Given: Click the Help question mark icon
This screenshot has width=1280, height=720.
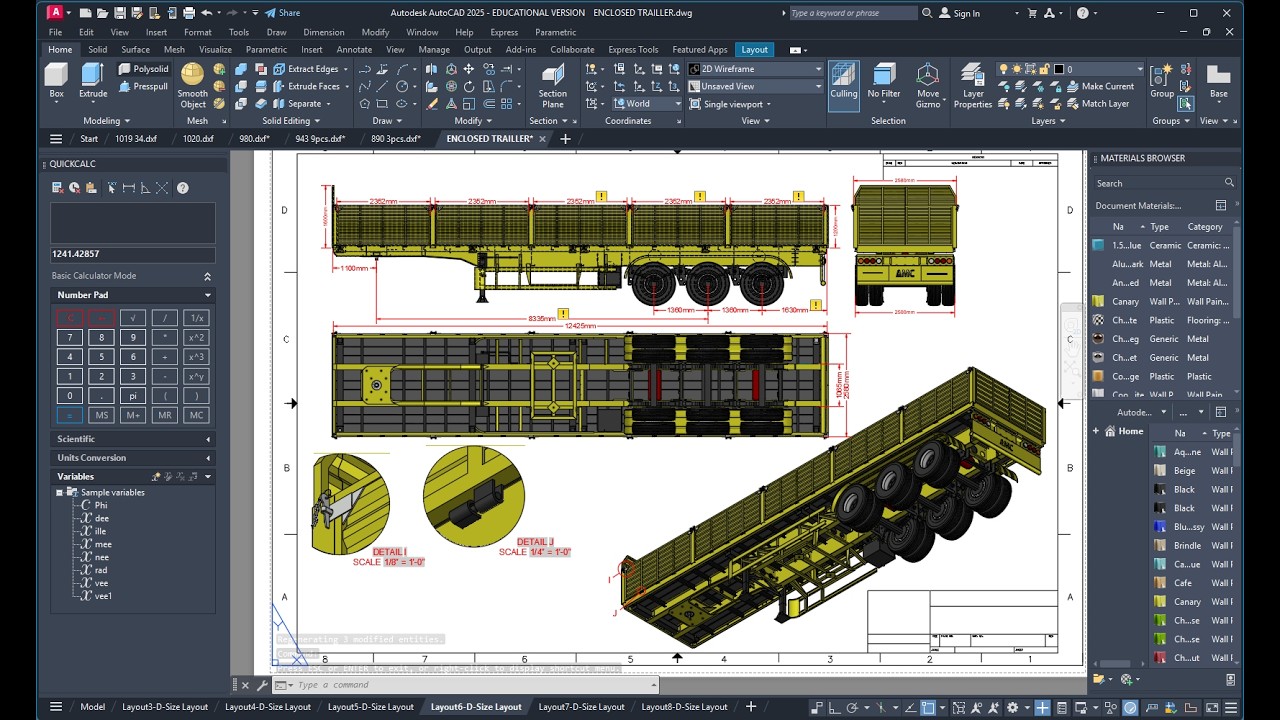Looking at the screenshot, I should tap(1083, 13).
